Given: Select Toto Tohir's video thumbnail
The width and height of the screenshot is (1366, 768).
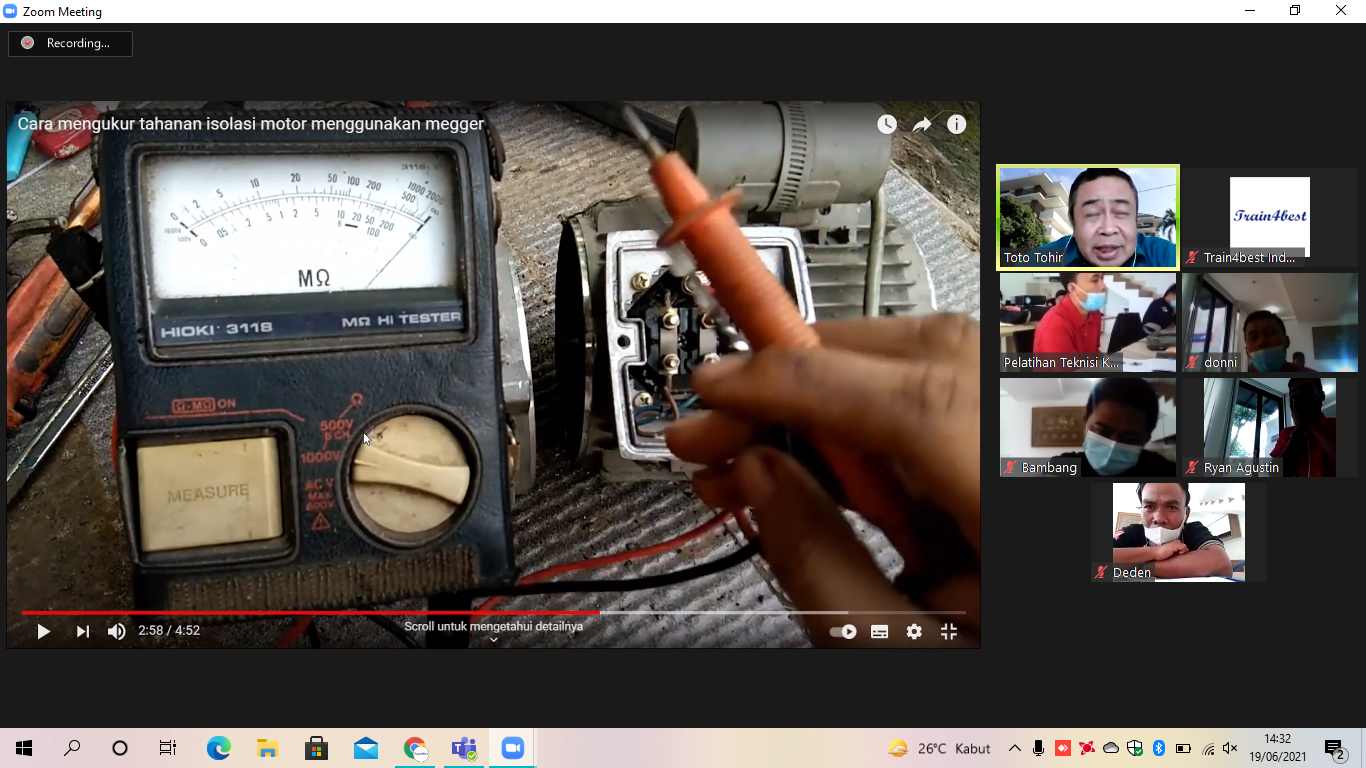Looking at the screenshot, I should tap(1088, 217).
